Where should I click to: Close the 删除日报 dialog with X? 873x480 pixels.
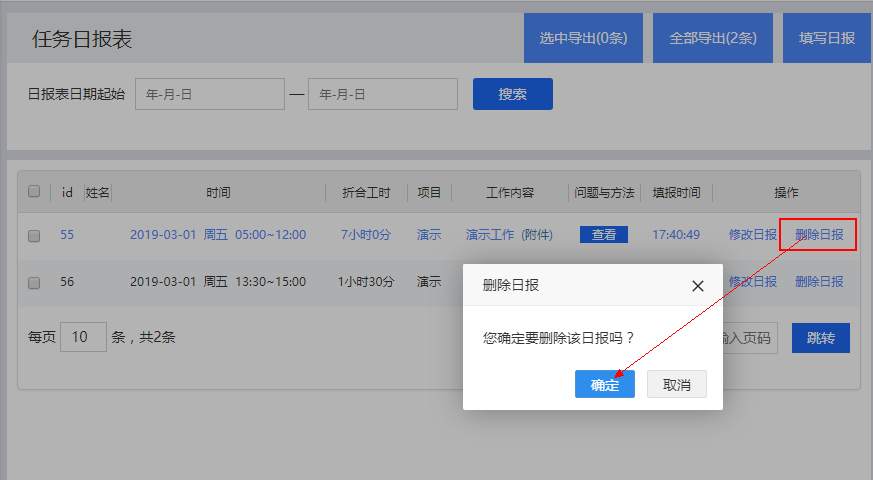[x=698, y=286]
